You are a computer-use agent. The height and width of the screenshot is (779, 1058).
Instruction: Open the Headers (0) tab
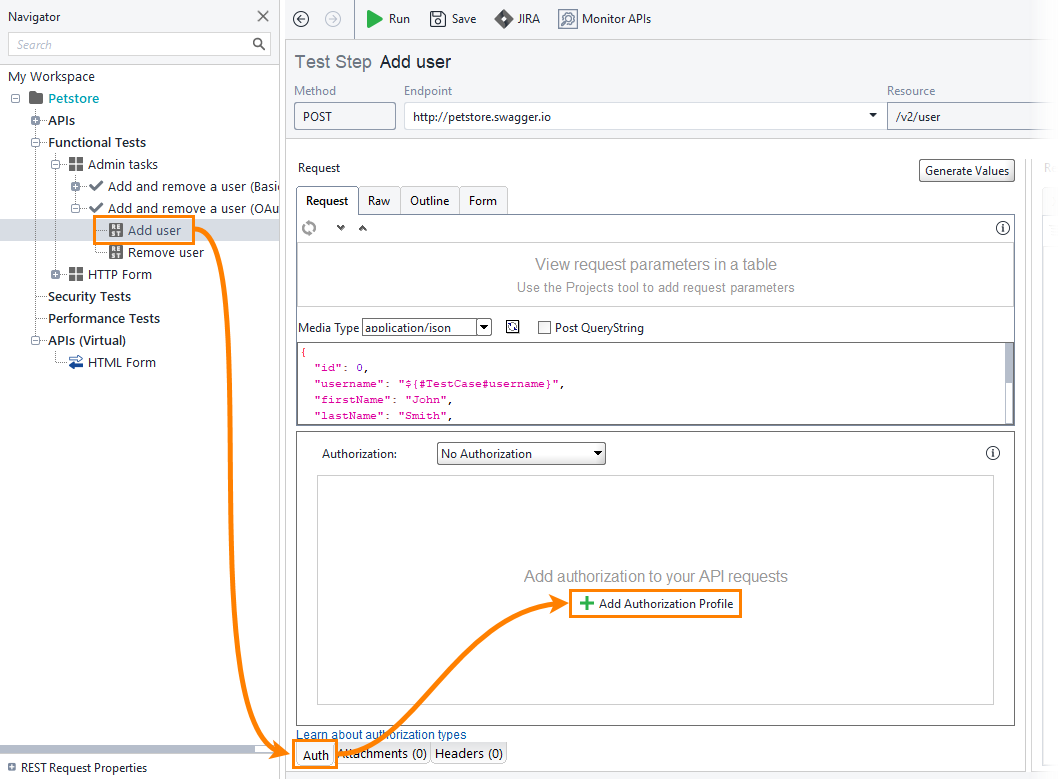point(468,753)
